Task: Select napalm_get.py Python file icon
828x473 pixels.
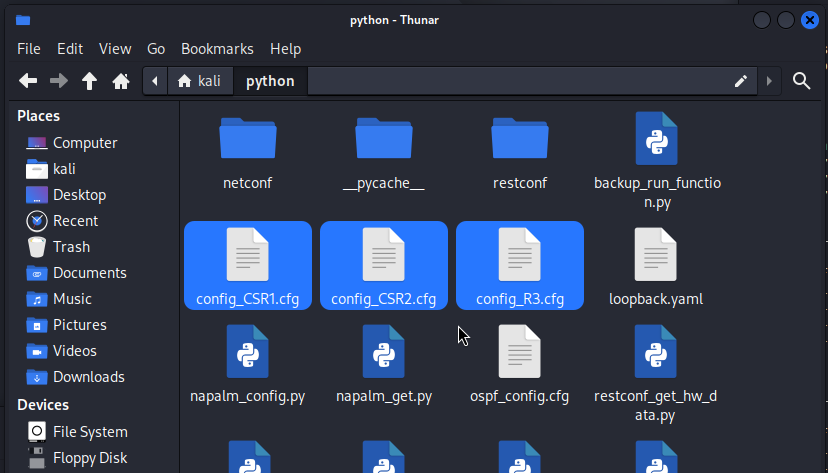Action: coord(384,352)
